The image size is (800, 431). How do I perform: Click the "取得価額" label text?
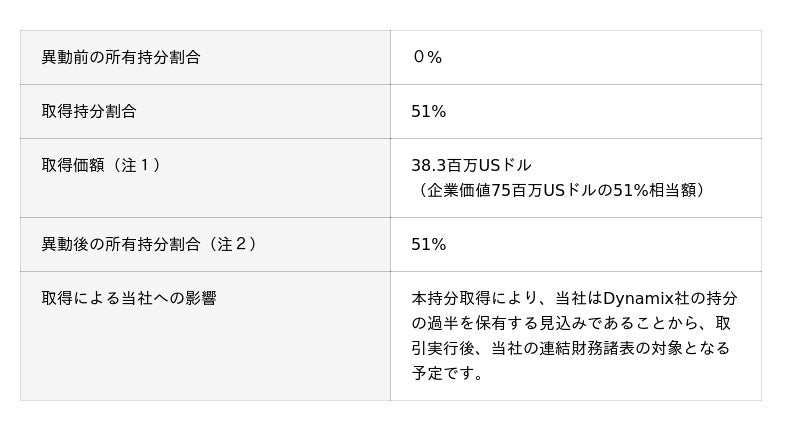click(x=73, y=165)
